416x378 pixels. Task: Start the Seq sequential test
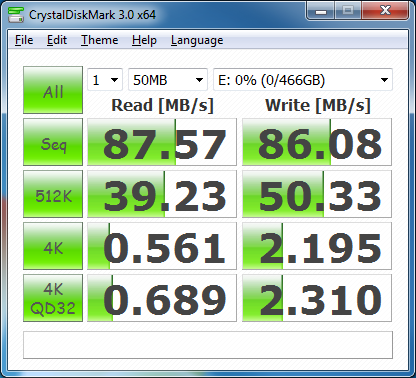53,142
